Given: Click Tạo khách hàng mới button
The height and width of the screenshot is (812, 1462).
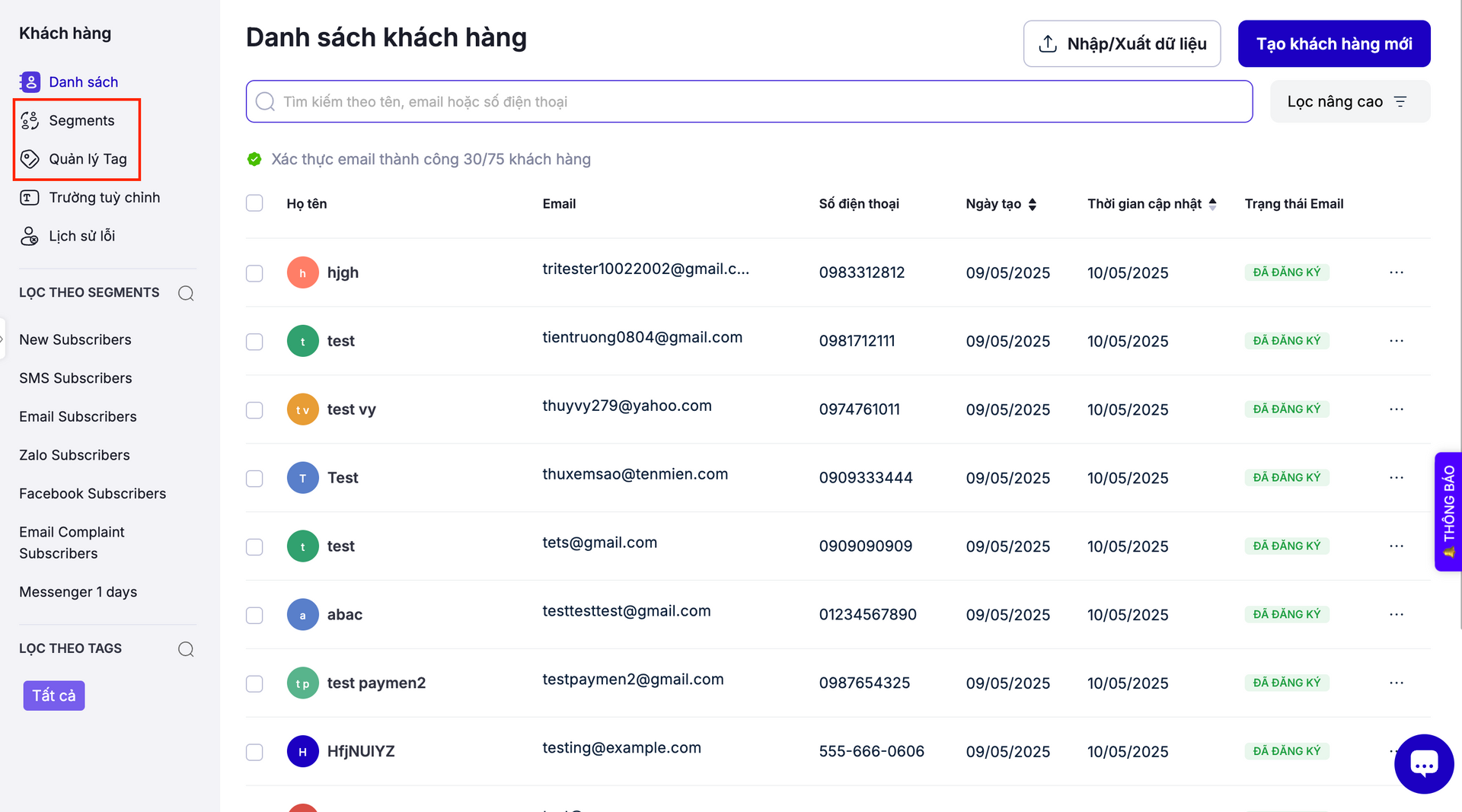Looking at the screenshot, I should click(x=1333, y=44).
